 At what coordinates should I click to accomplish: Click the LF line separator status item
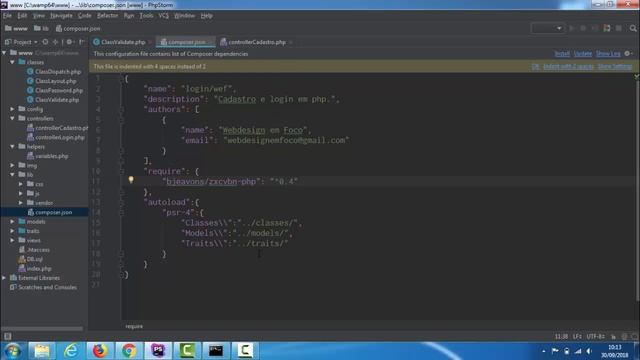coord(577,337)
